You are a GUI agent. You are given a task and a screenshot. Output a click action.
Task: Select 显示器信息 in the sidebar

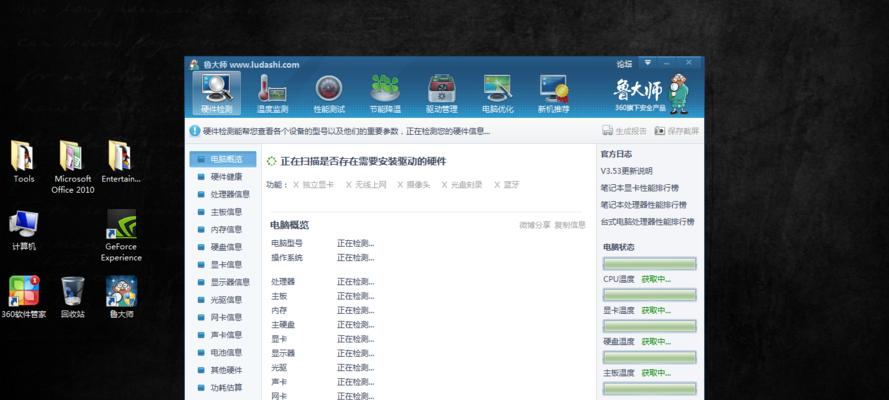pyautogui.click(x=222, y=282)
